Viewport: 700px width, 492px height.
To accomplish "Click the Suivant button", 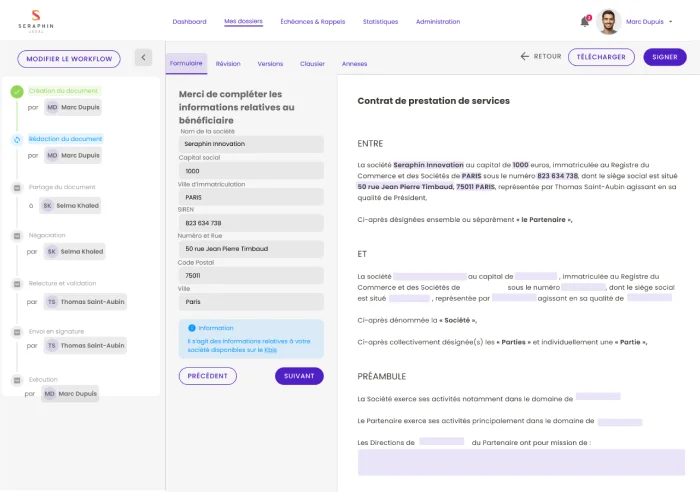I will point(299,376).
